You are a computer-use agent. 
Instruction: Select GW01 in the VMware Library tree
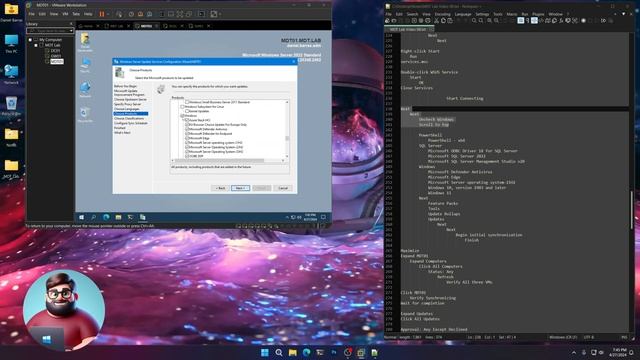coord(55,56)
